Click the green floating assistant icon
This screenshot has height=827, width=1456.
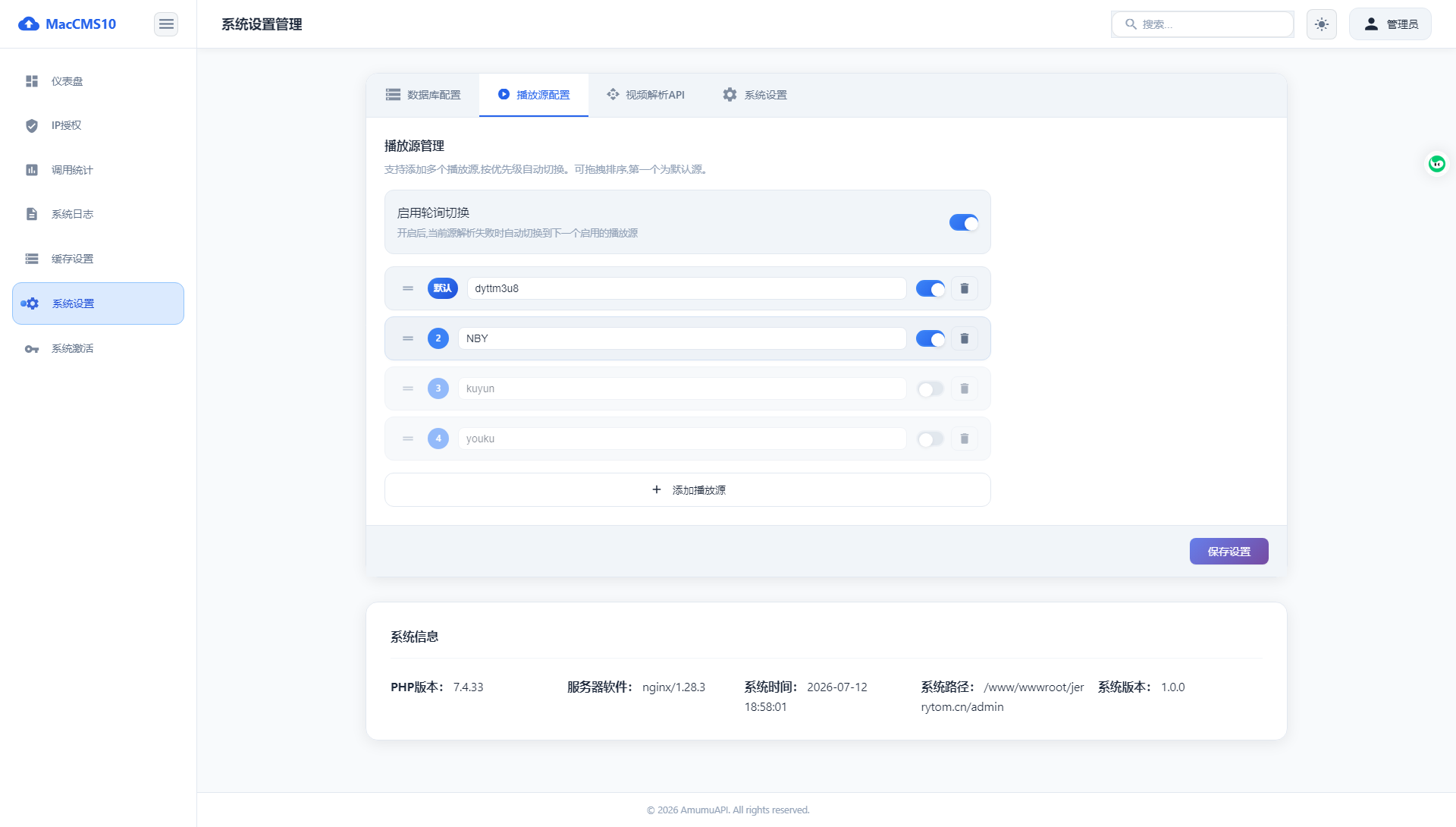point(1437,164)
